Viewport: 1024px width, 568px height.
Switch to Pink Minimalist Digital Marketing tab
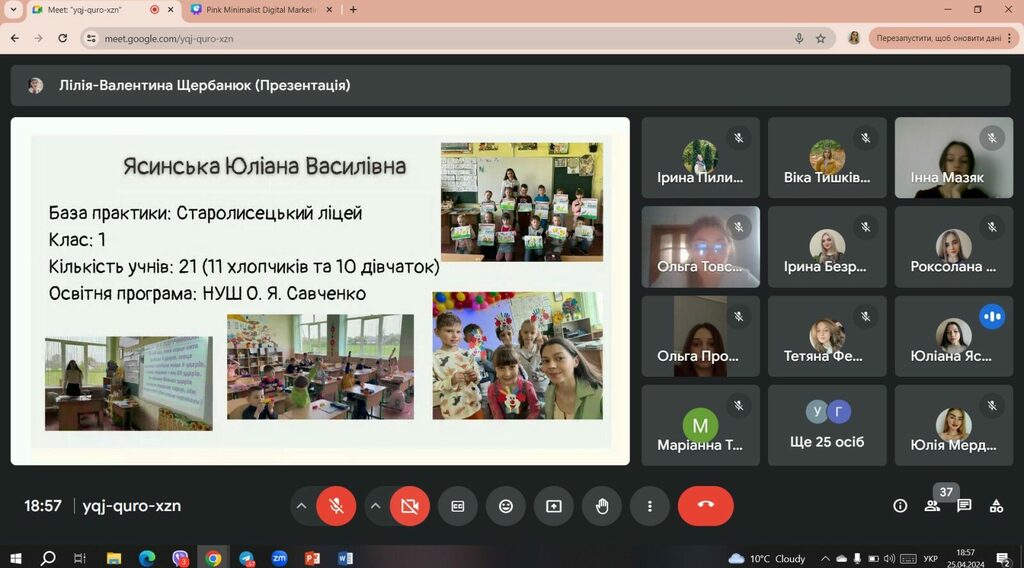pos(261,10)
